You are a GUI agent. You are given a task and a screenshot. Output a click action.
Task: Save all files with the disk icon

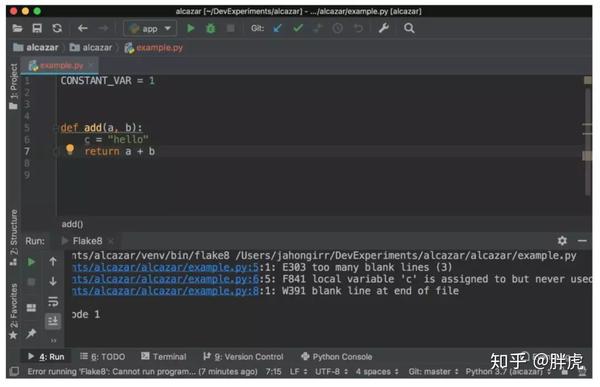pyautogui.click(x=37, y=28)
